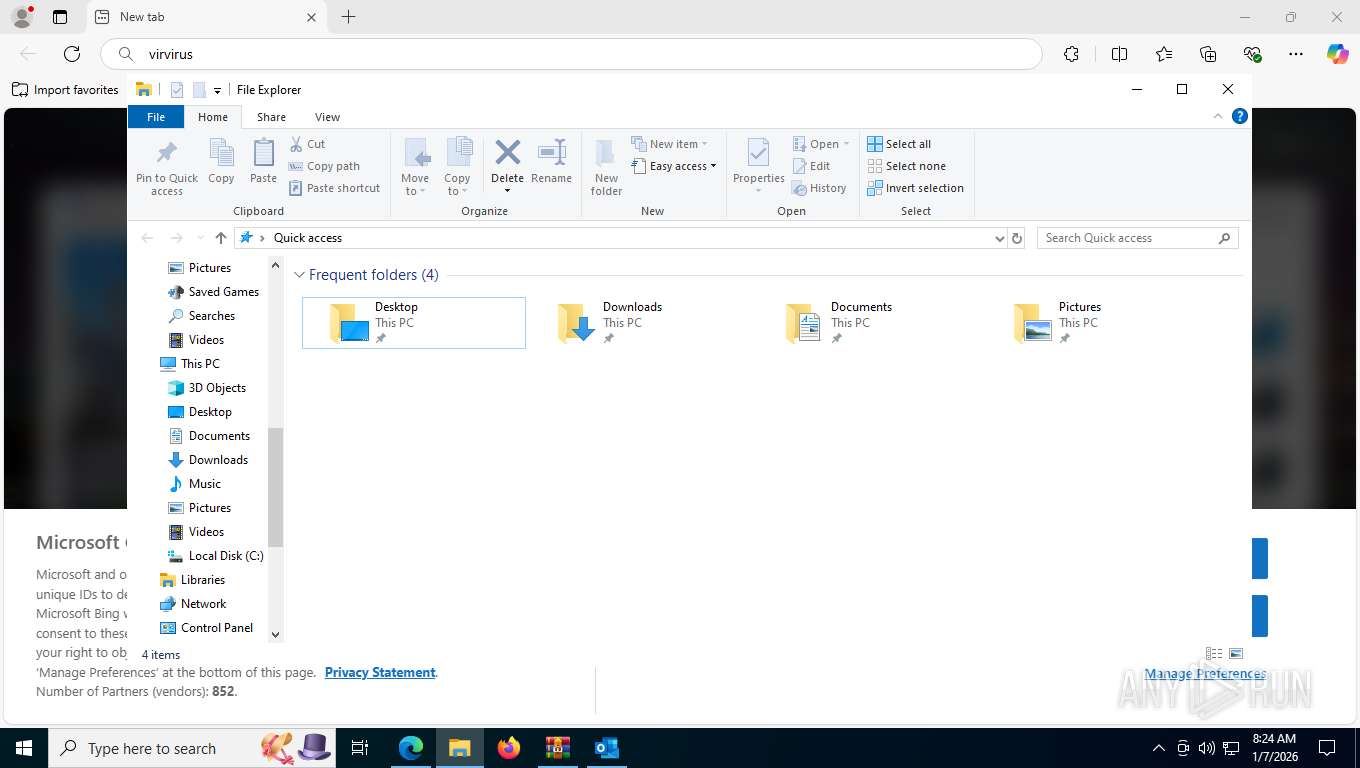
Task: Open File Explorer help icon
Action: pos(1240,116)
